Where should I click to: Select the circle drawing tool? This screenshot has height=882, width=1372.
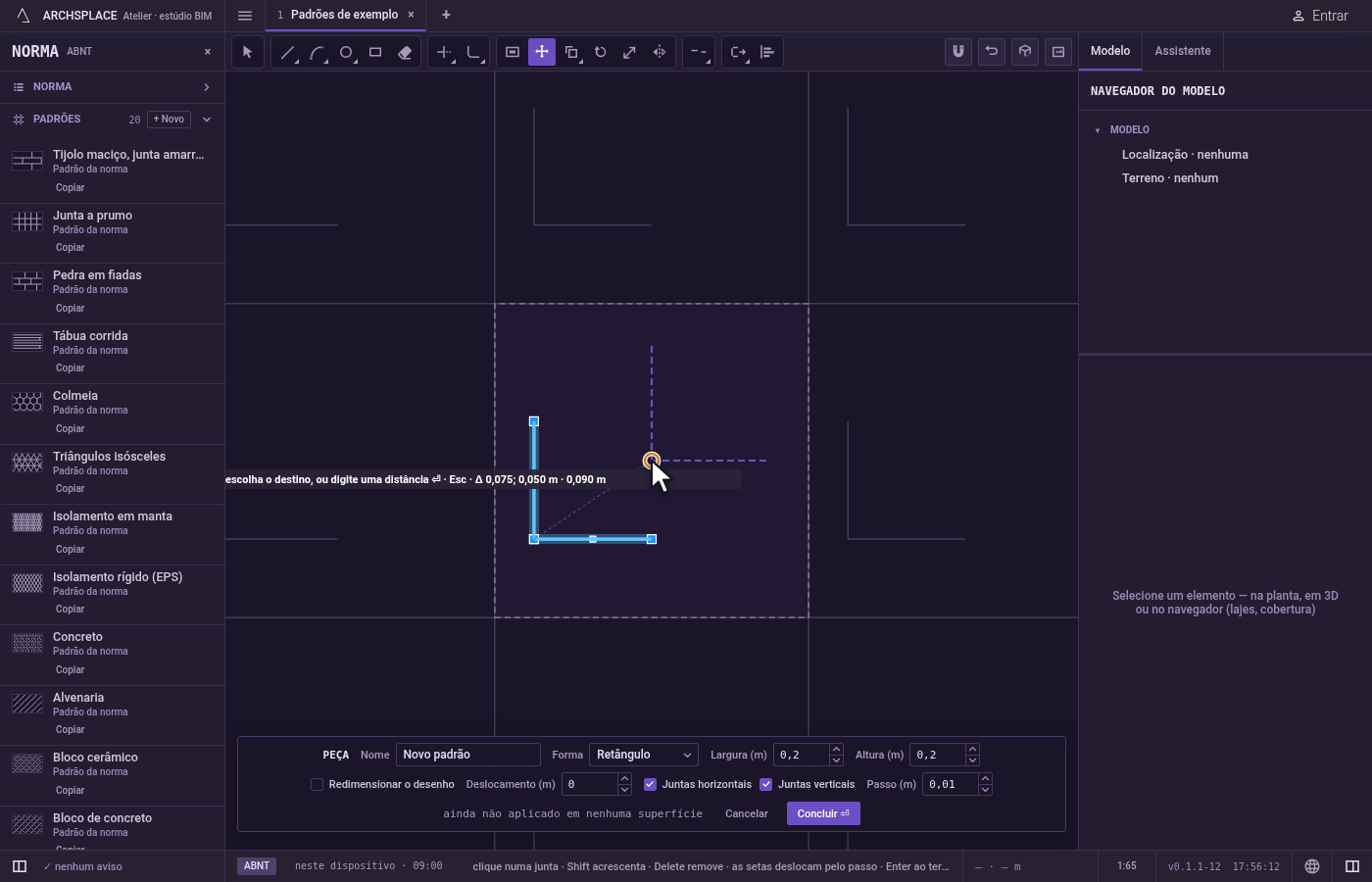[x=346, y=52]
